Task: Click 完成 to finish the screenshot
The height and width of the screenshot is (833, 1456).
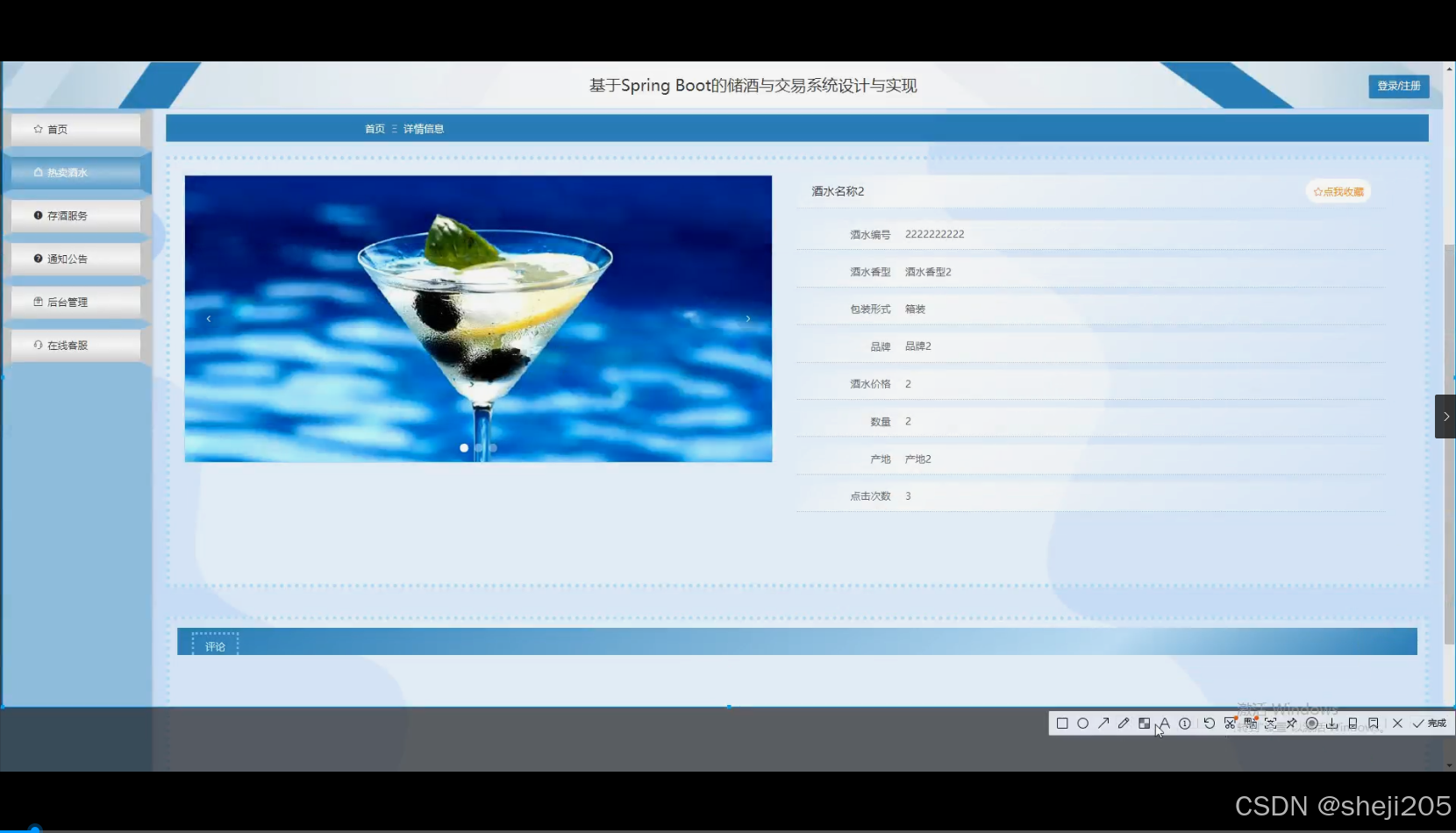Action: (x=1431, y=723)
